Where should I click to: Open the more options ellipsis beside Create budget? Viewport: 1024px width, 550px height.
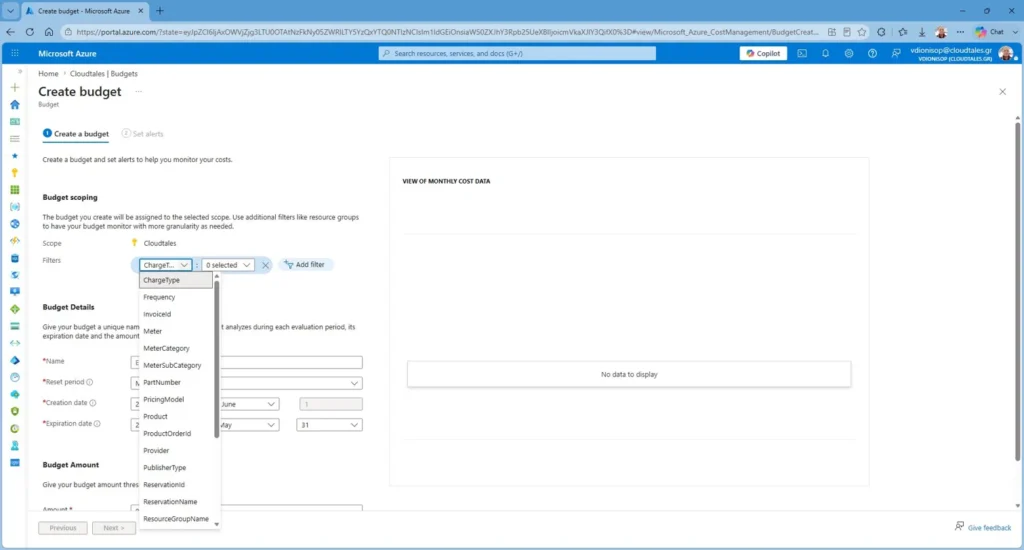pyautogui.click(x=138, y=91)
